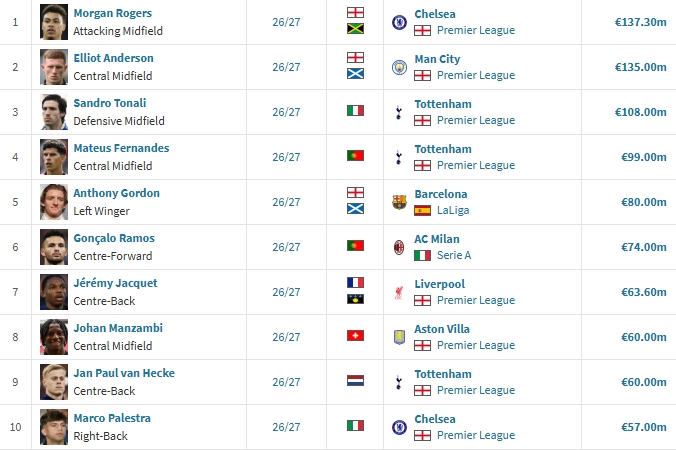This screenshot has height=450, width=676.
Task: Follow the Serie A league link
Action: [454, 255]
